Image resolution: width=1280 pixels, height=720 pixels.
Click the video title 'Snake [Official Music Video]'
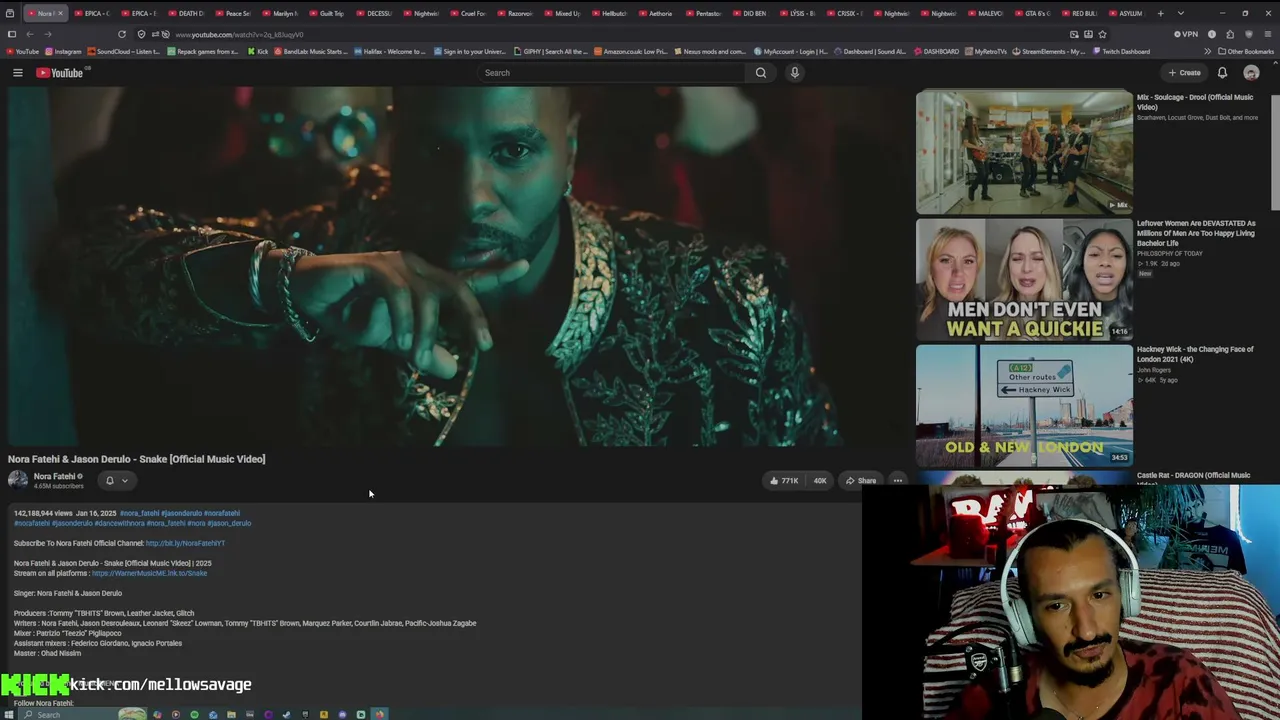click(x=137, y=459)
